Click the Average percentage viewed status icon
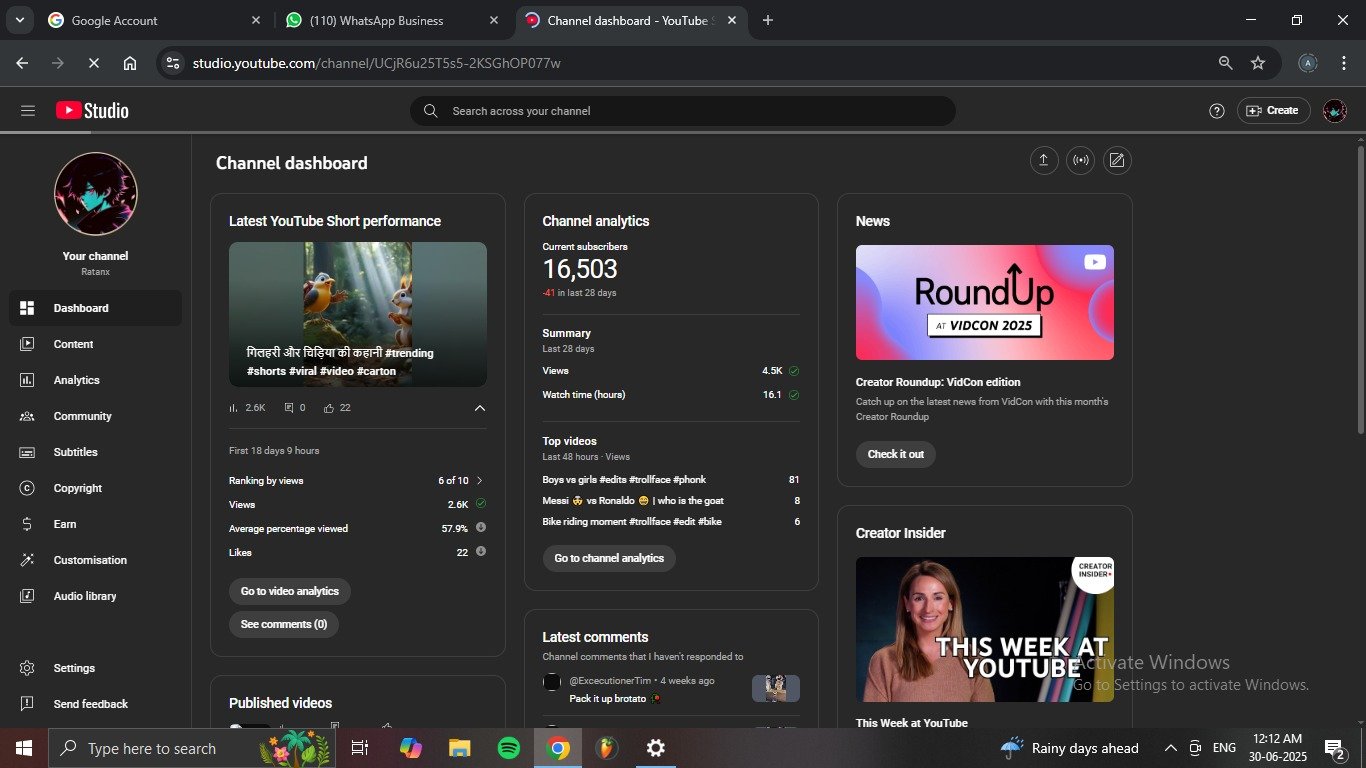Viewport: 1366px width, 768px height. click(x=481, y=528)
